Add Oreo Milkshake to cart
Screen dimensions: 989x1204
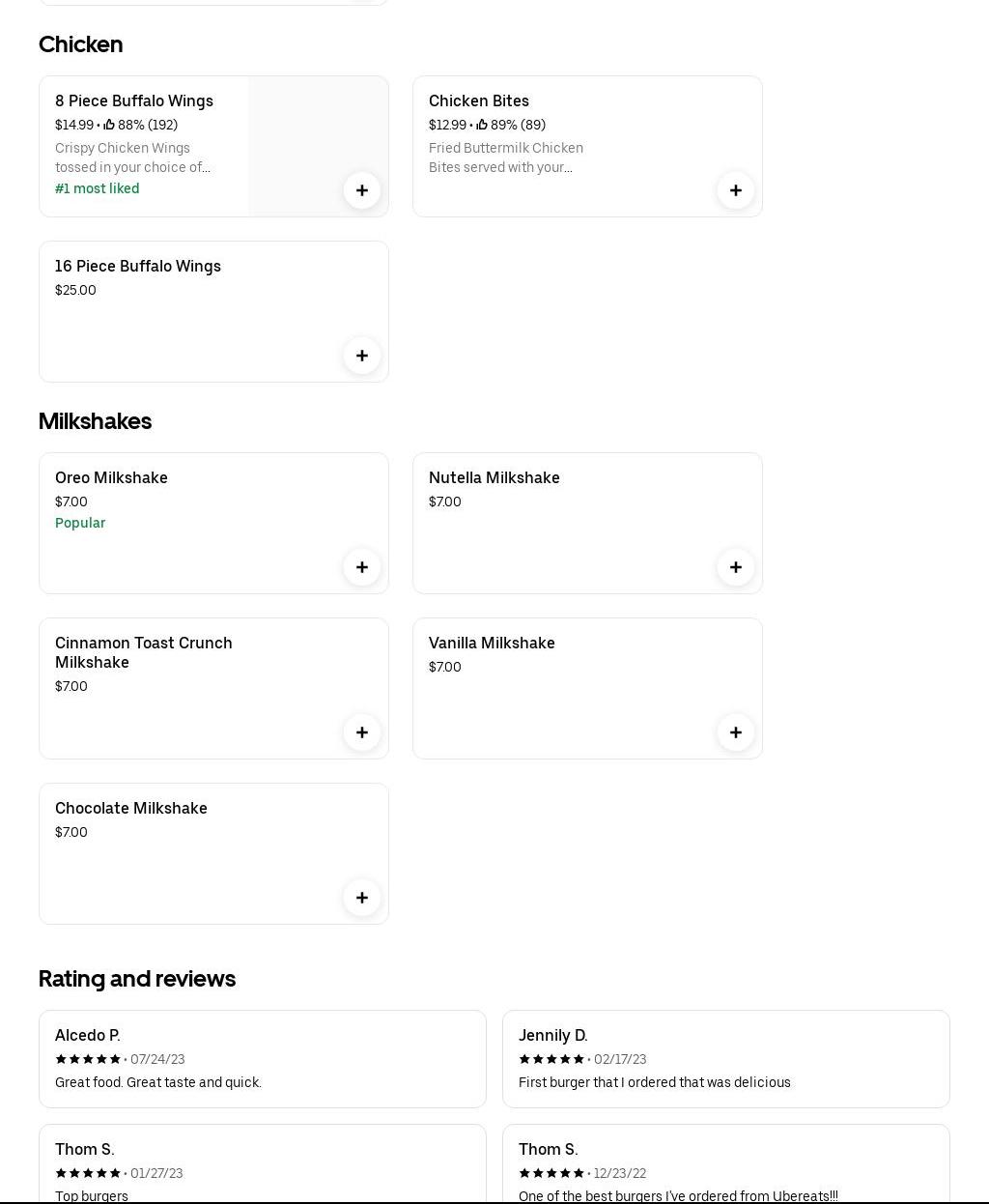coord(362,567)
